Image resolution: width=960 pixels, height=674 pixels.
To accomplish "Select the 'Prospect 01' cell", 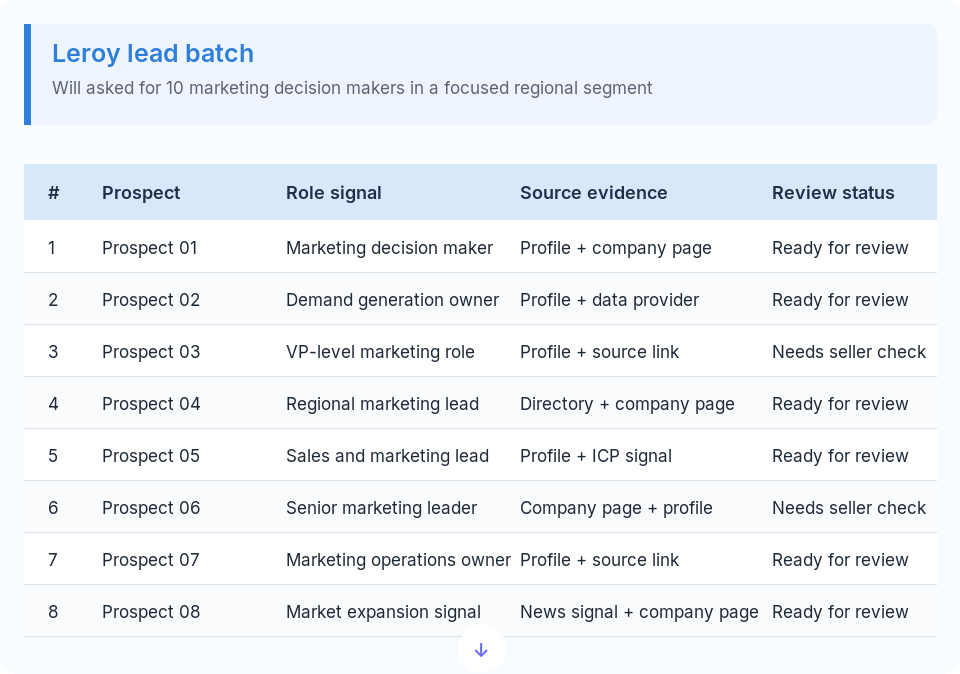I will pos(149,248).
